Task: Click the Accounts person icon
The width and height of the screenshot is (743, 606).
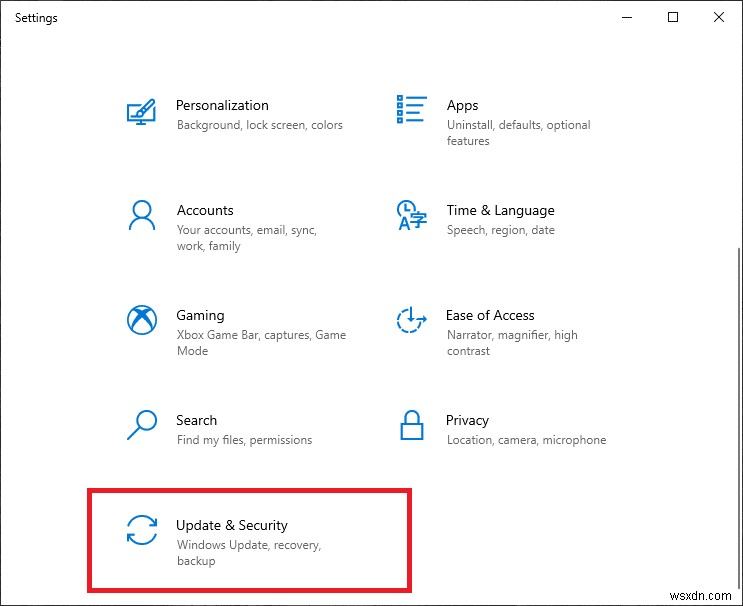Action: pos(142,215)
